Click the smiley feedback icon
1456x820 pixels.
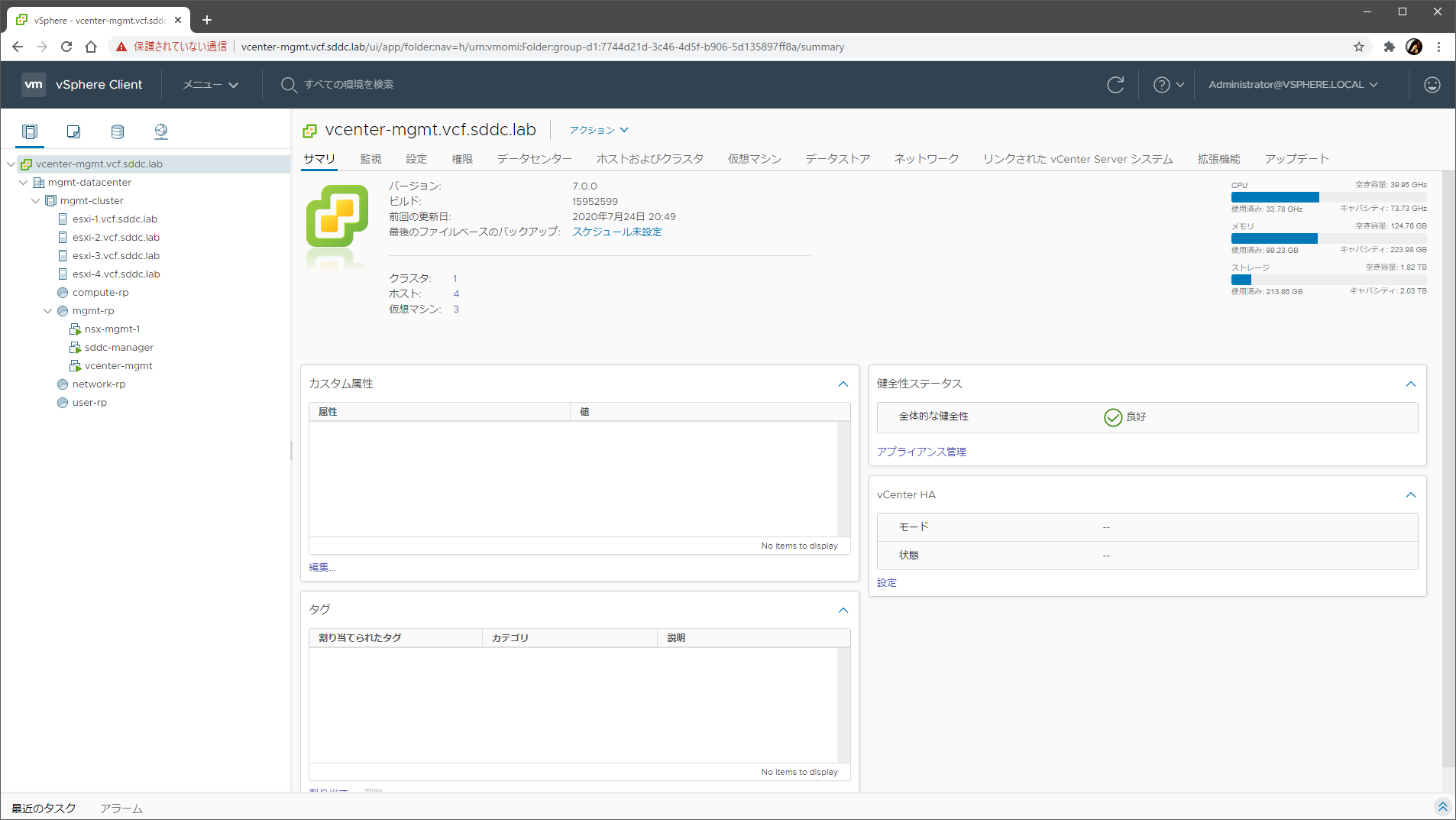(x=1432, y=85)
